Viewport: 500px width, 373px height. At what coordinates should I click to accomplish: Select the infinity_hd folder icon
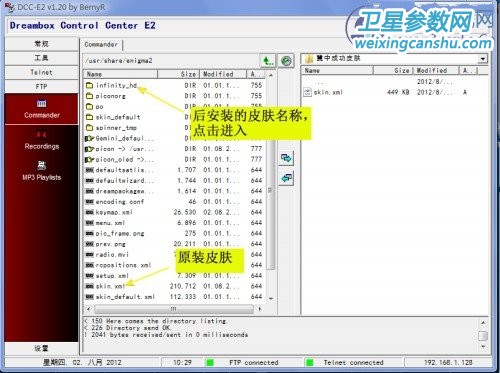[x=89, y=85]
